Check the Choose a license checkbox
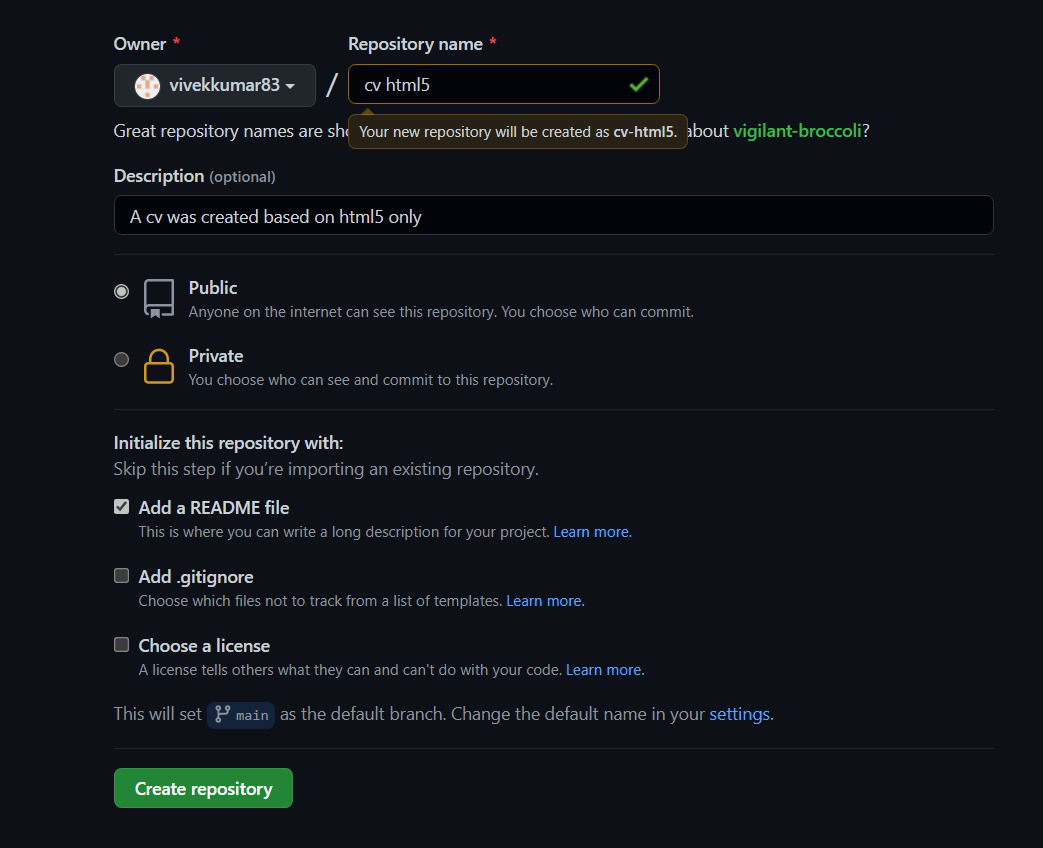1043x848 pixels. pos(121,644)
